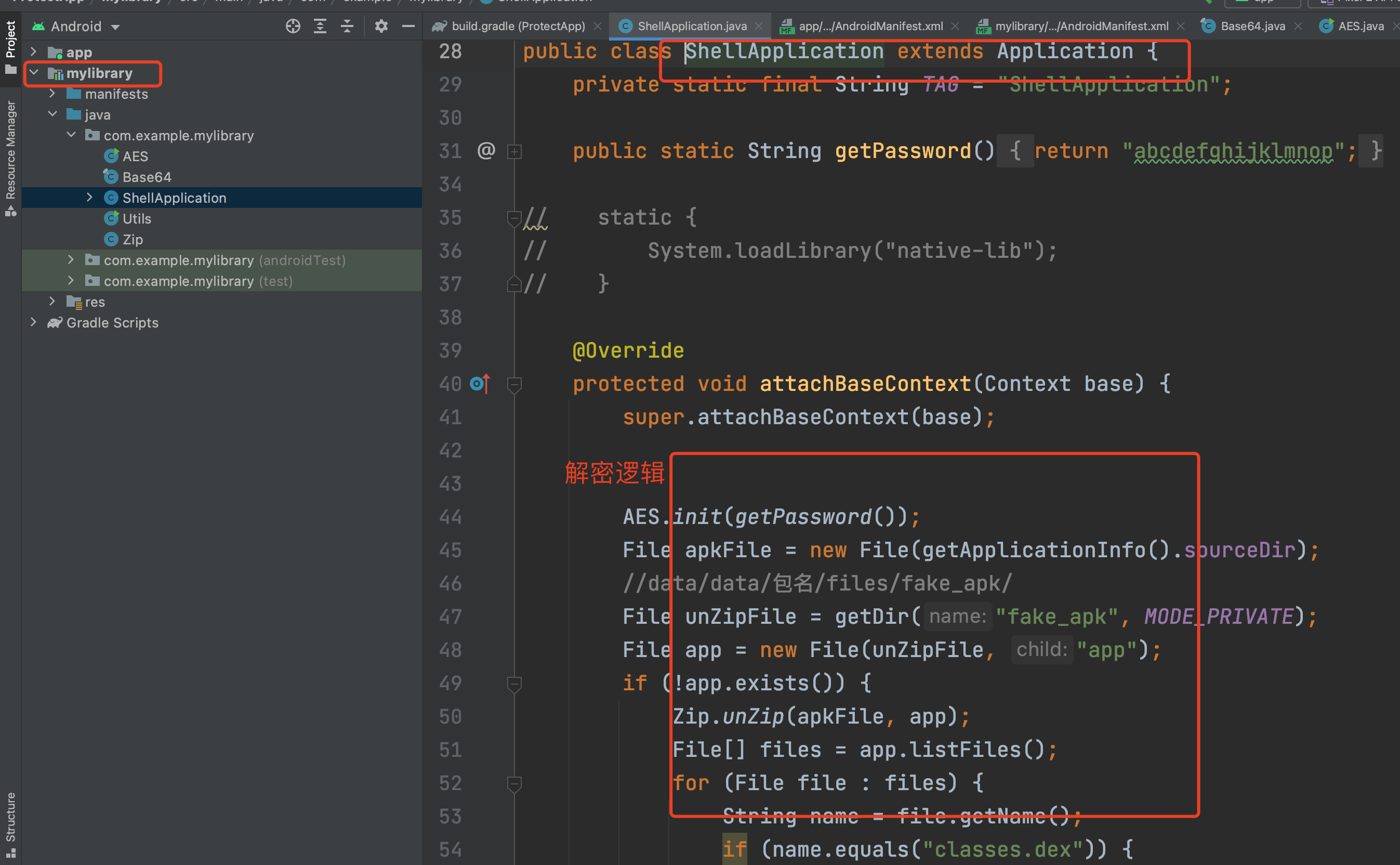The height and width of the screenshot is (865, 1400).
Task: Click the "fake_apk" string literal
Action: click(1057, 617)
